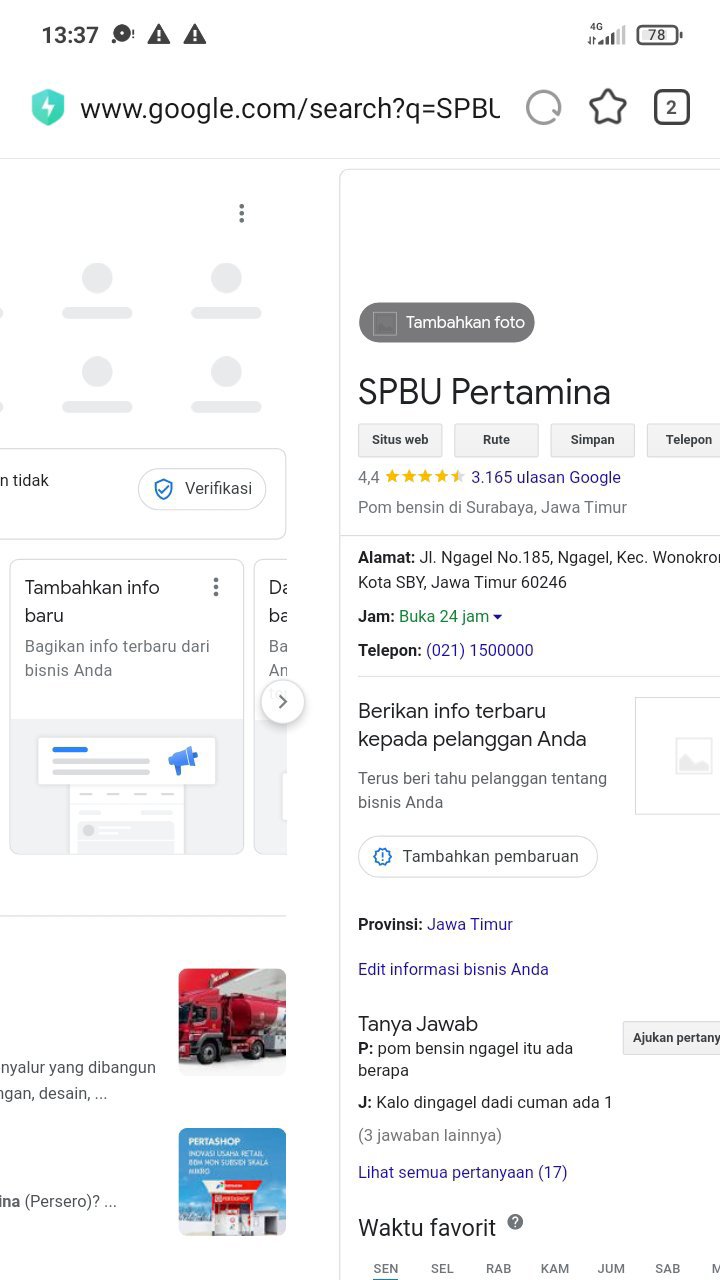Select the SEN day tab

coord(386,1268)
